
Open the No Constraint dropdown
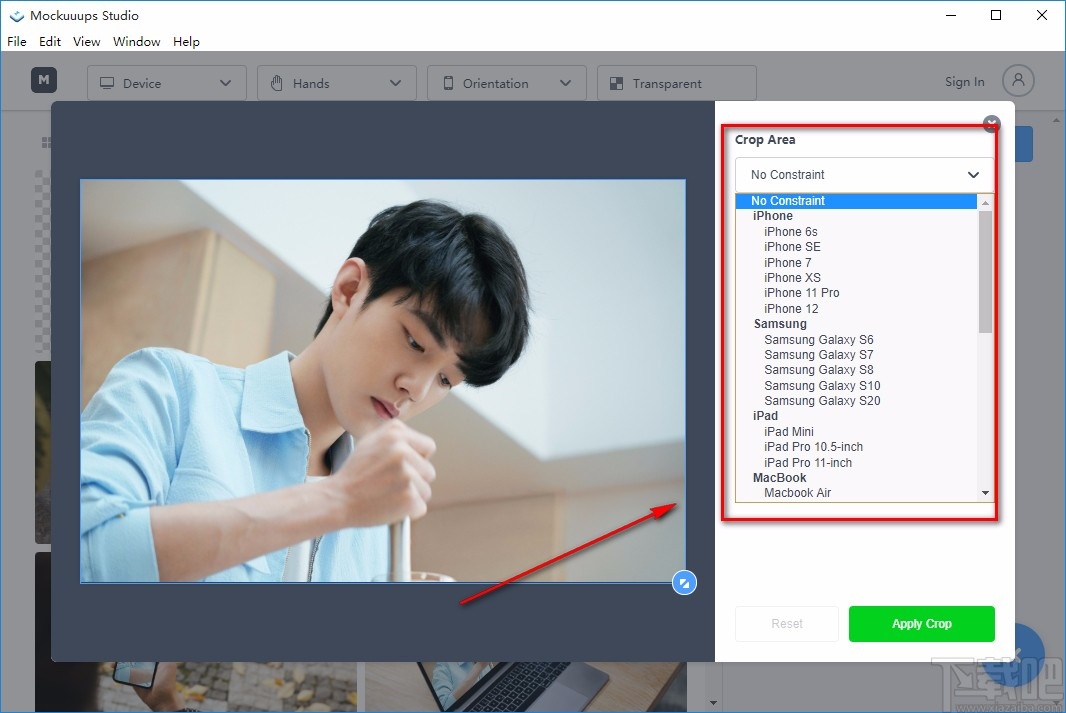(863, 174)
